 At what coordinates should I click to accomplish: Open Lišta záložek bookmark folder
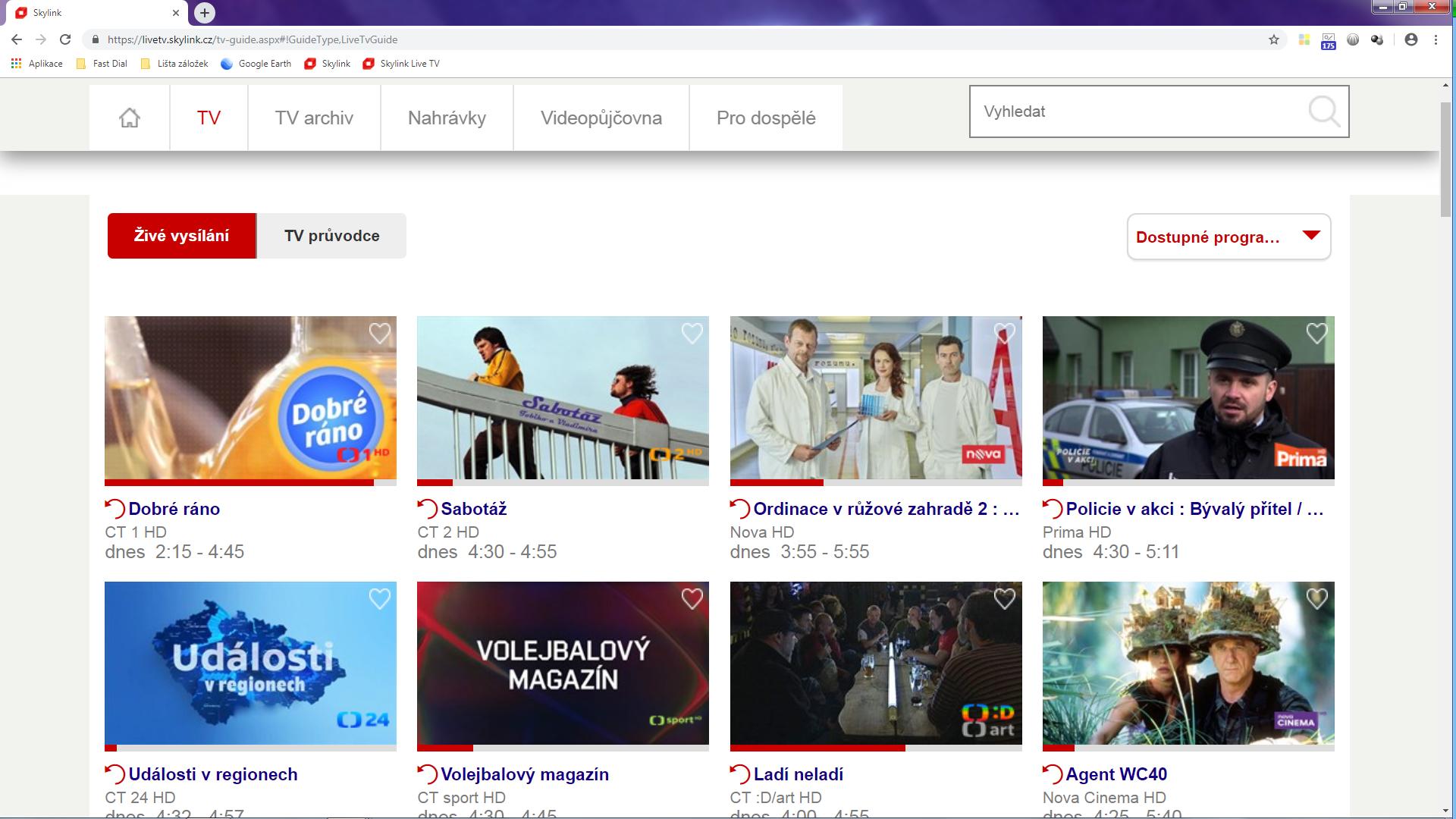[x=174, y=64]
